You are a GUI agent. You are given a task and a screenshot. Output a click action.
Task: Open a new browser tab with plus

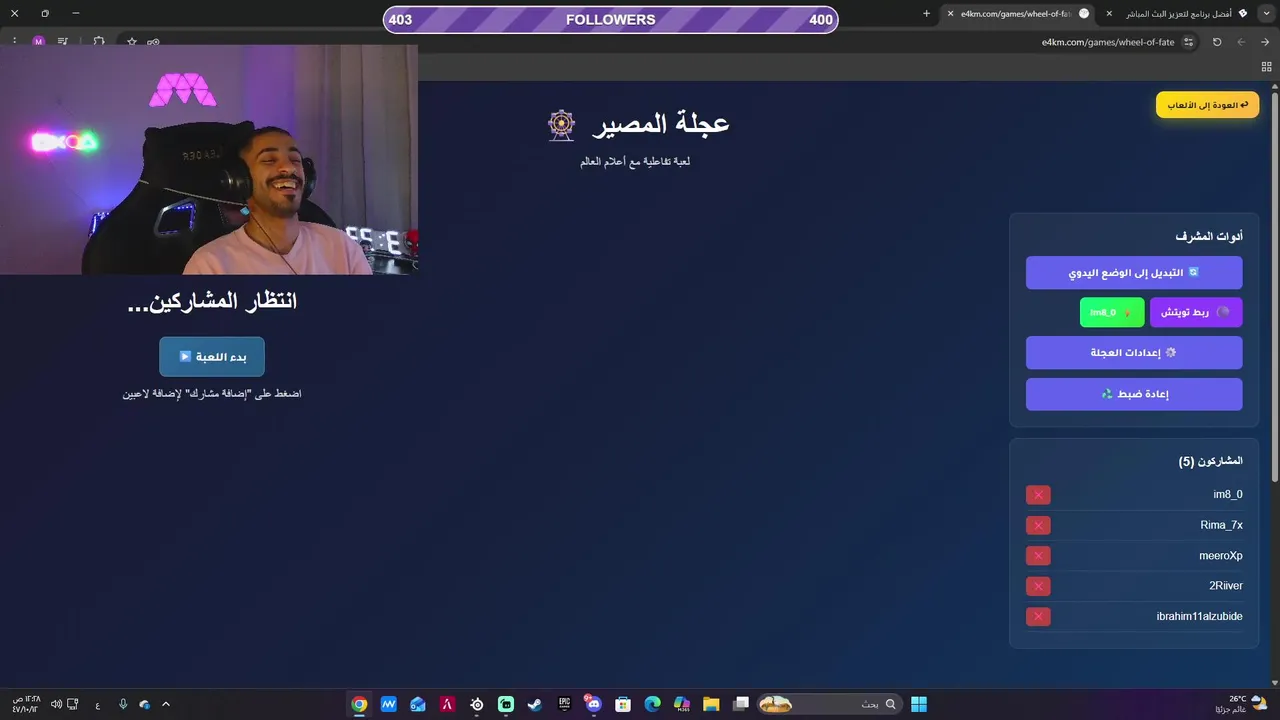[926, 13]
